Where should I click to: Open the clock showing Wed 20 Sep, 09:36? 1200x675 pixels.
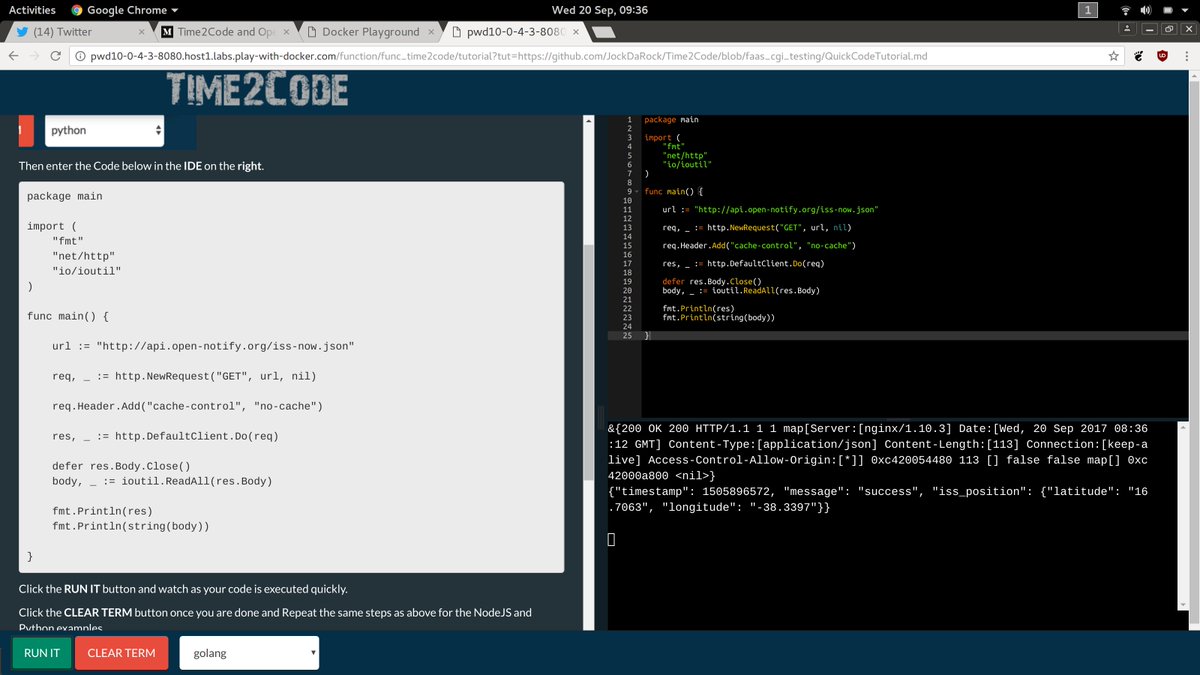pos(600,10)
